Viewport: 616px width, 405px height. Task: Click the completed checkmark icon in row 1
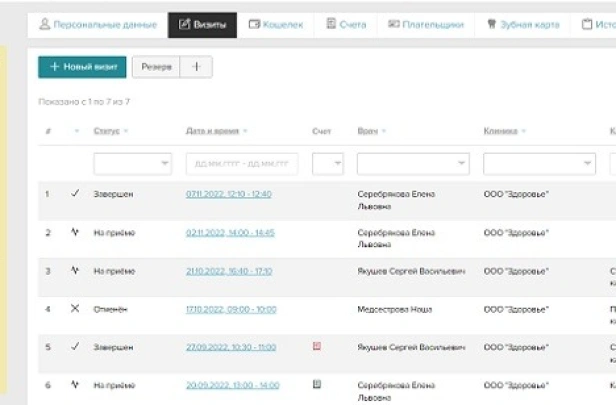tap(75, 194)
